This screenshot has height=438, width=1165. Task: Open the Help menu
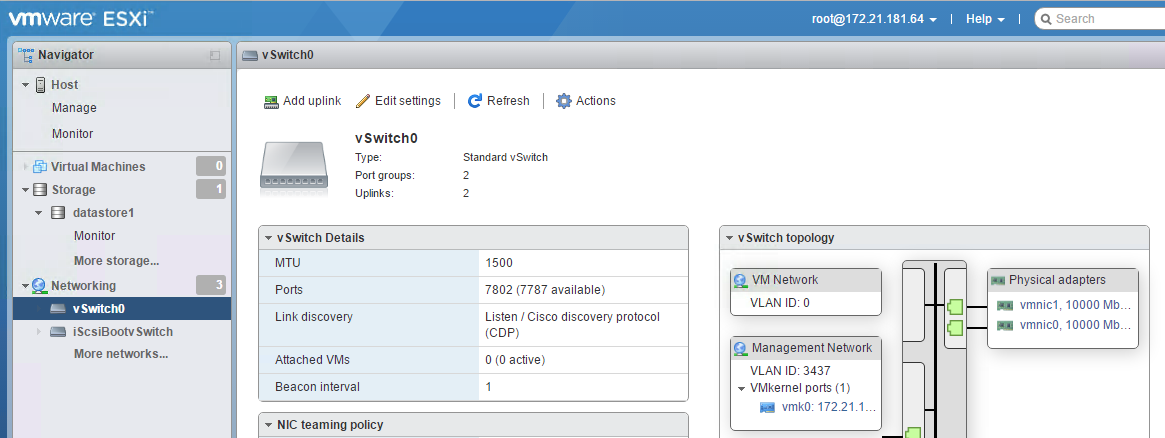pyautogui.click(x=985, y=19)
